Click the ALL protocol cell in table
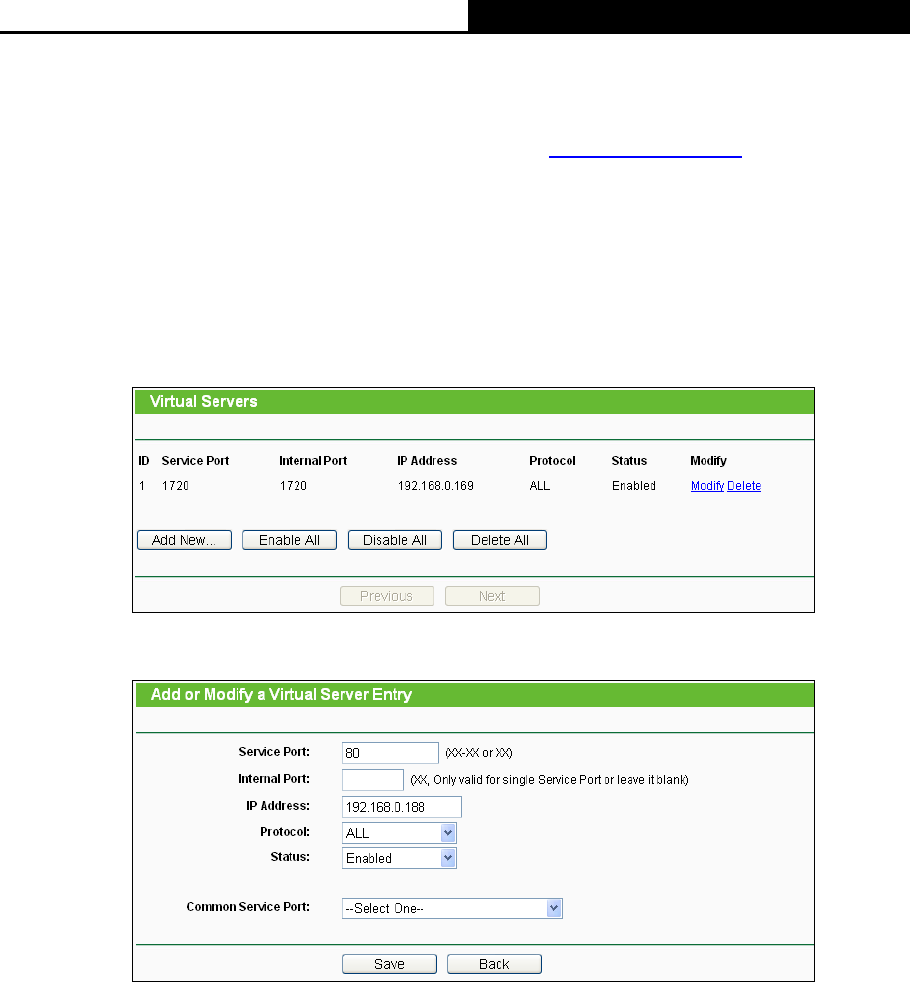Image resolution: width=910 pixels, height=982 pixels. click(x=540, y=486)
